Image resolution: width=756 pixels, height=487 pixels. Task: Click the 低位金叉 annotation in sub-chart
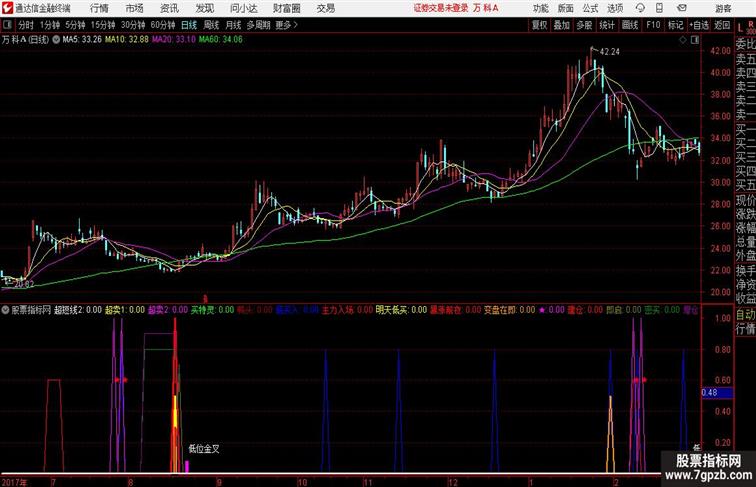pyautogui.click(x=204, y=449)
